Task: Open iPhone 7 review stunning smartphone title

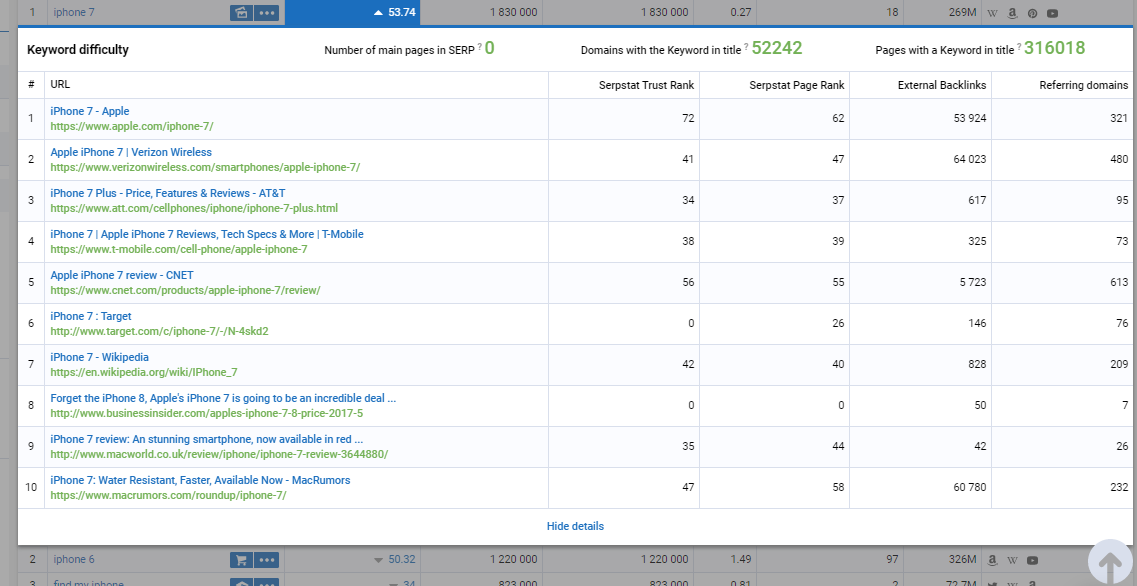Action: coord(207,439)
